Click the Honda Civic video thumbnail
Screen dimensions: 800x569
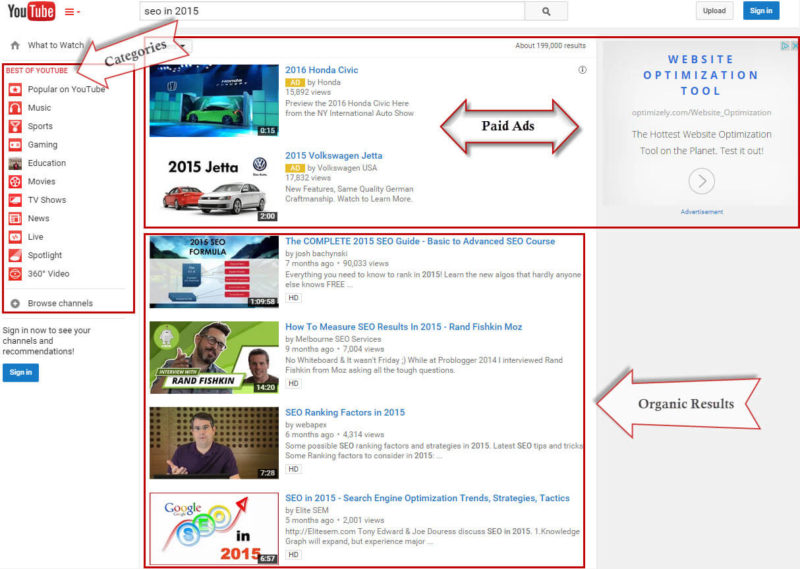click(x=214, y=101)
